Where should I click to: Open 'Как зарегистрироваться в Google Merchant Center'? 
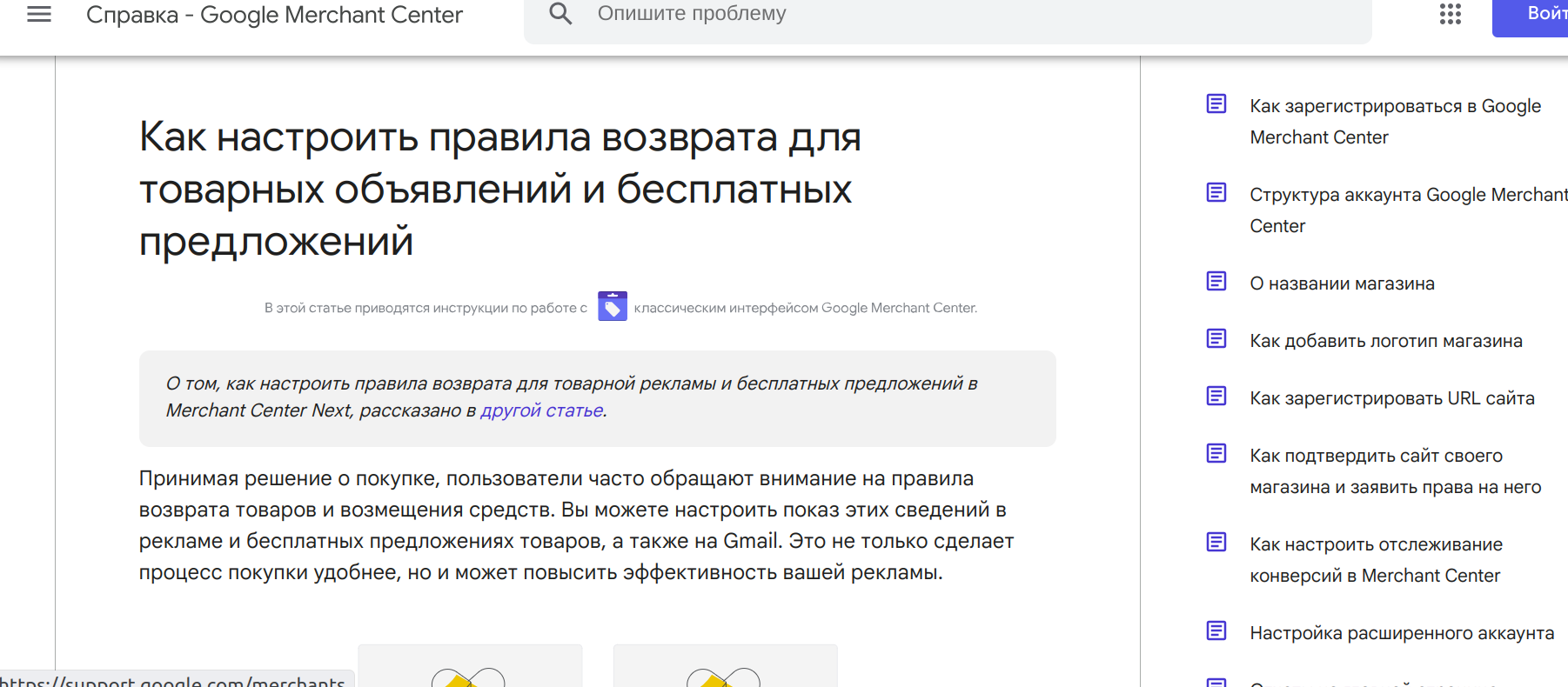(1395, 122)
